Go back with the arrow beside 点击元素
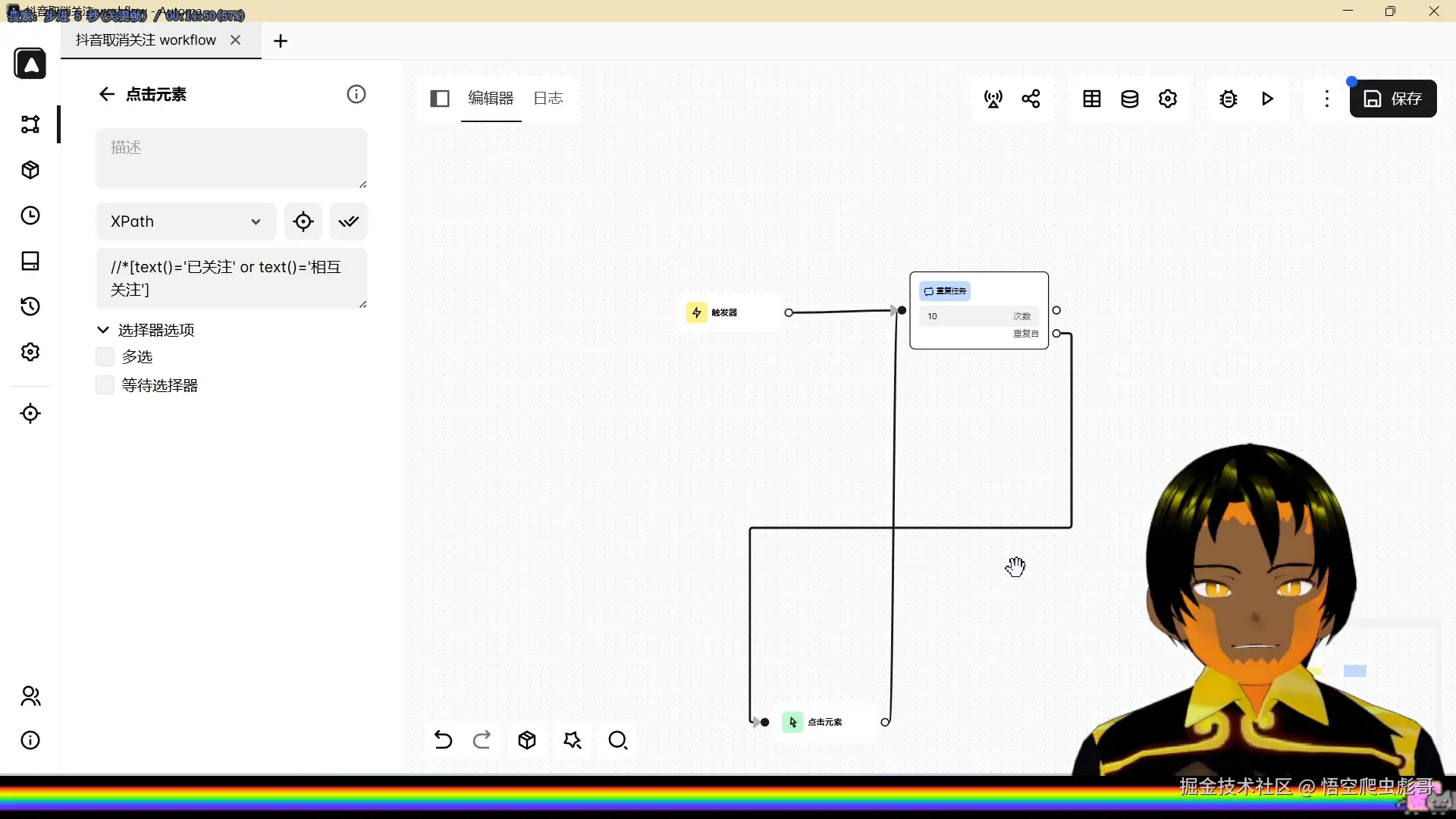This screenshot has height=819, width=1456. point(106,94)
